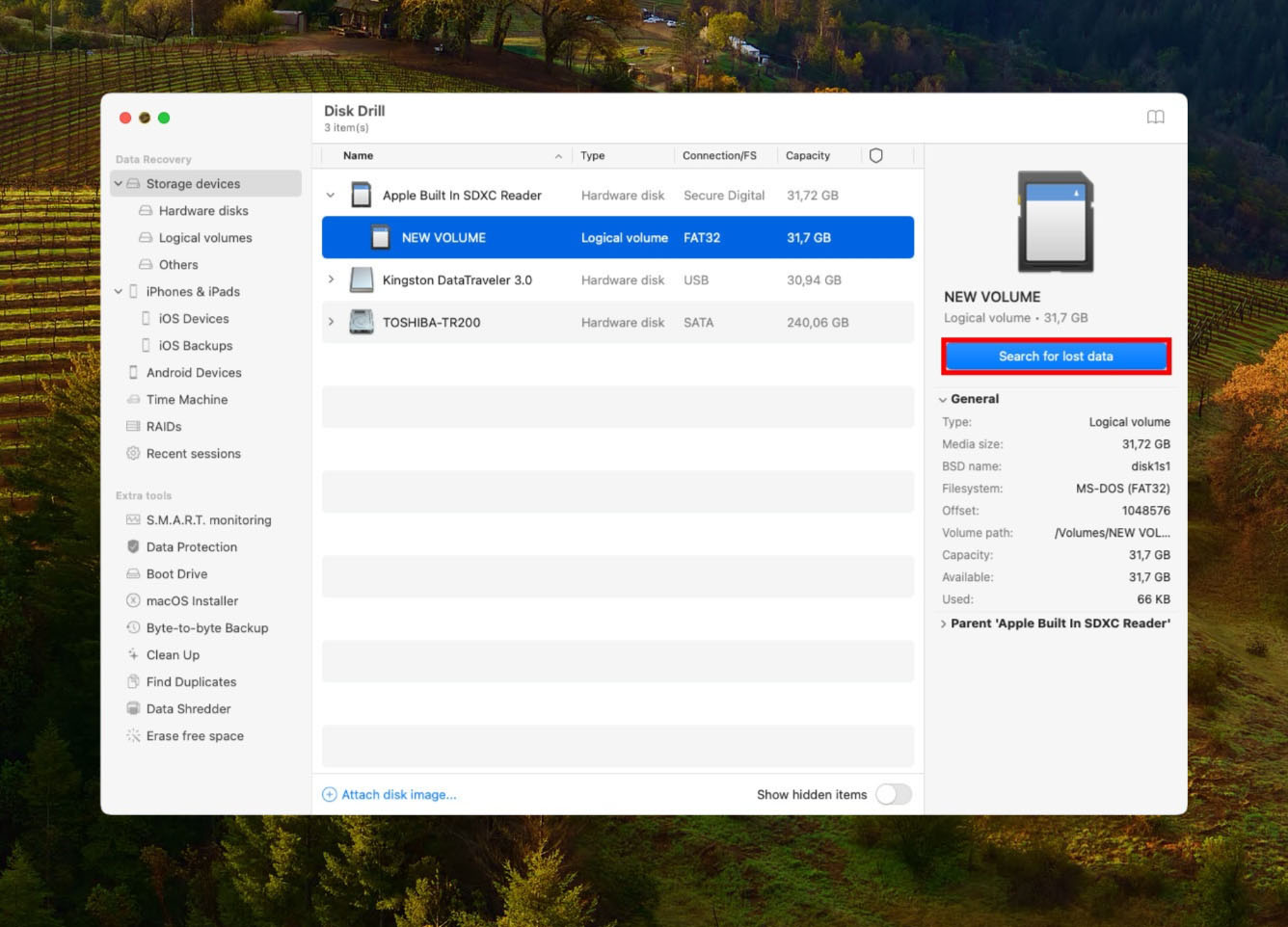The width and height of the screenshot is (1288, 927).
Task: Click the Others drive icon
Action: coord(146,265)
